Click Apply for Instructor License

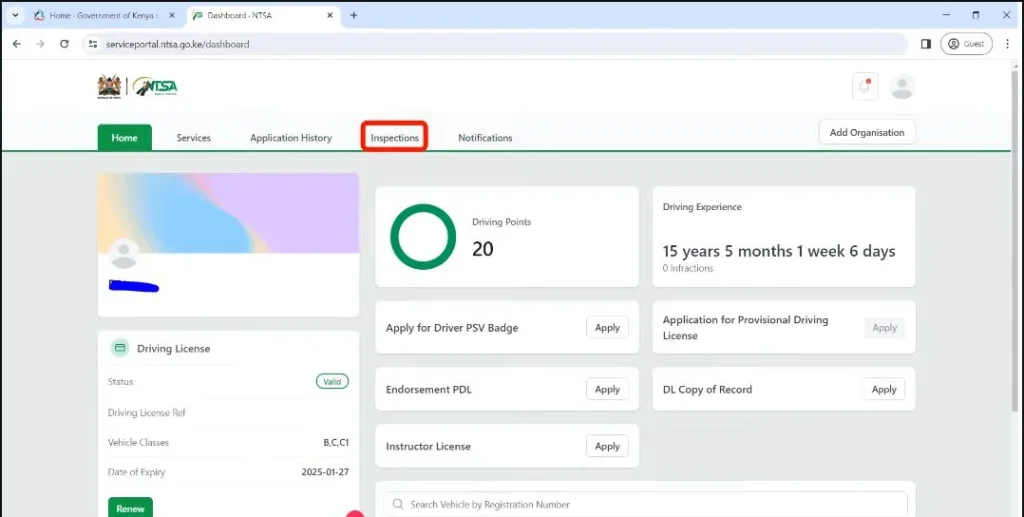click(x=607, y=446)
